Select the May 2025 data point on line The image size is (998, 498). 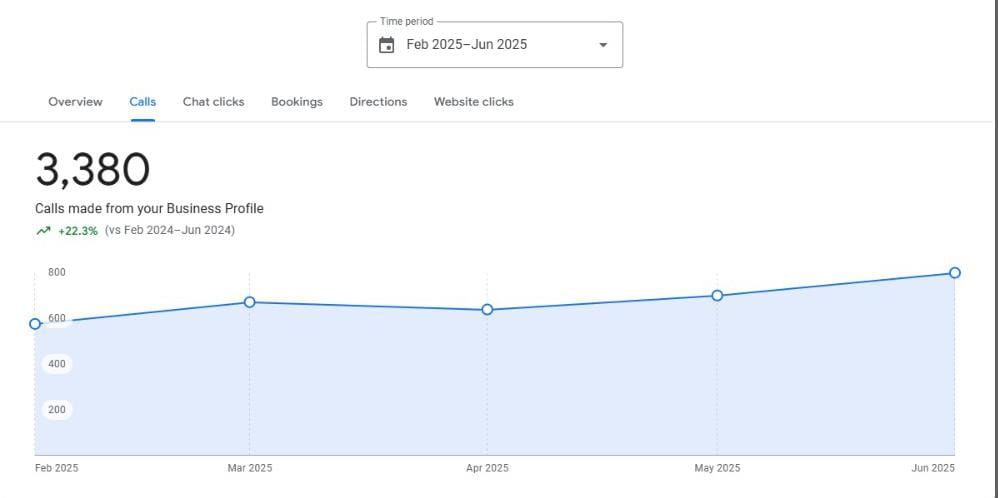click(717, 295)
